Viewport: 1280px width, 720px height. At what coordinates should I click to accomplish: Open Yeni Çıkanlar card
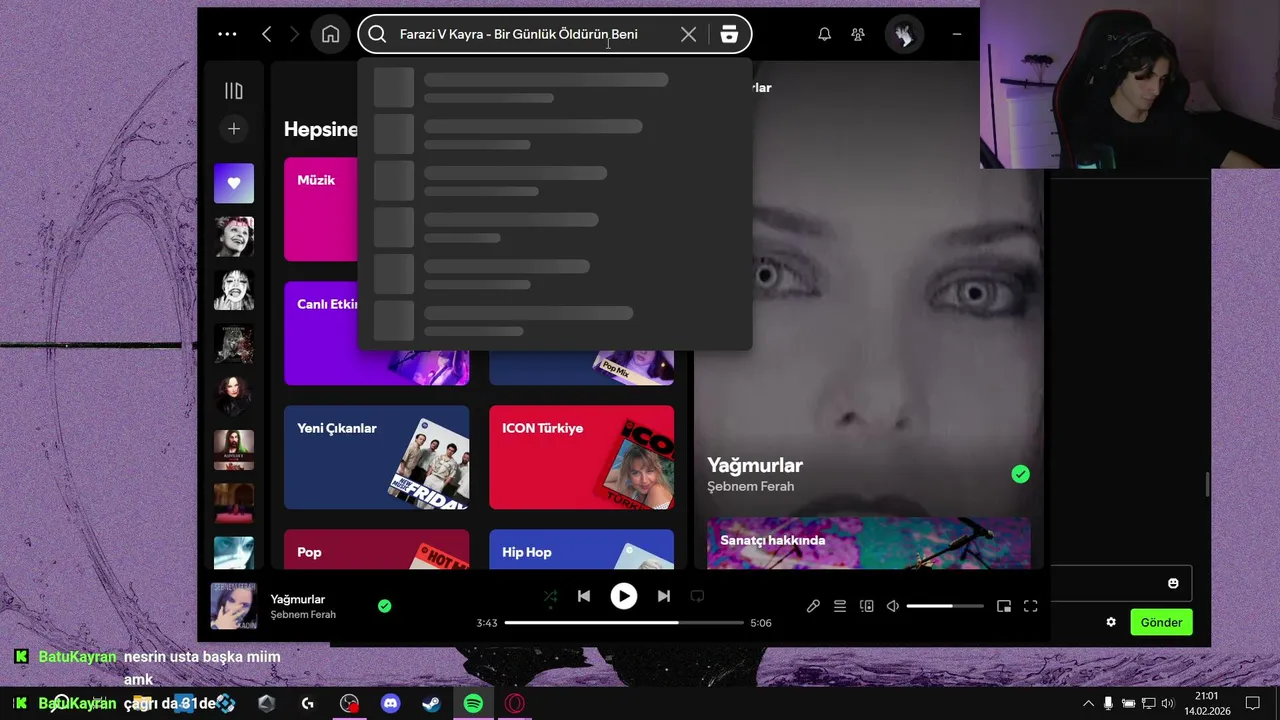click(376, 457)
